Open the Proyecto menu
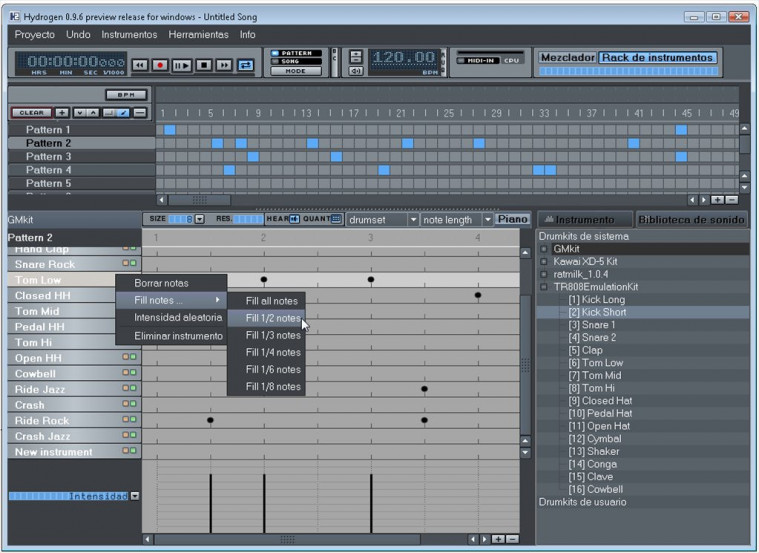The height and width of the screenshot is (553, 759). coord(34,34)
